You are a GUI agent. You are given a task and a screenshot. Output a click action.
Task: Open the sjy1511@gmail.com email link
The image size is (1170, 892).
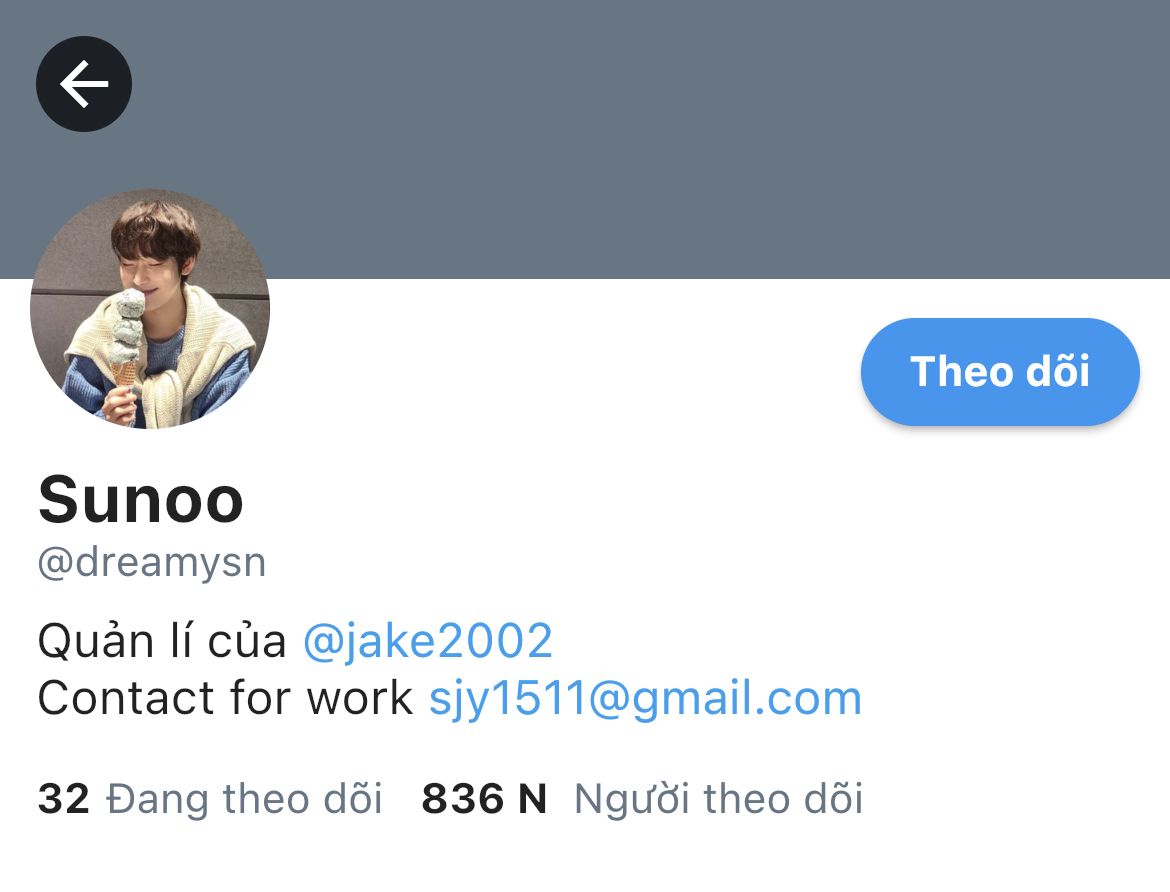coord(645,699)
